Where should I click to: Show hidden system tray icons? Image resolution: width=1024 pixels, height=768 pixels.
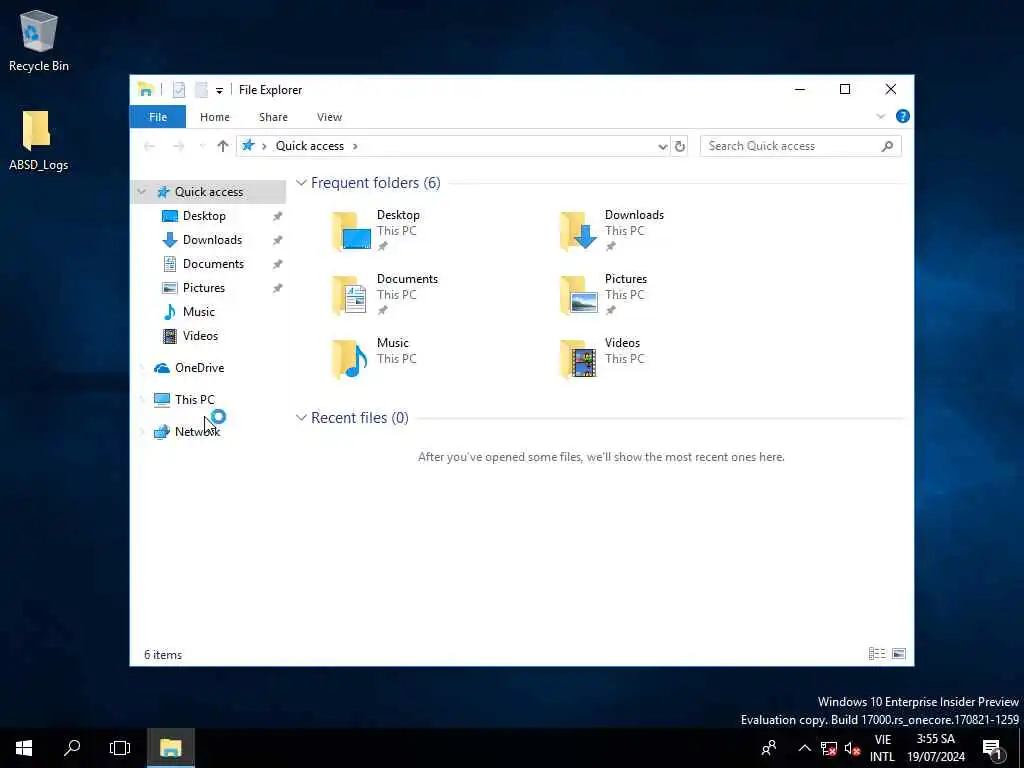tap(805, 748)
